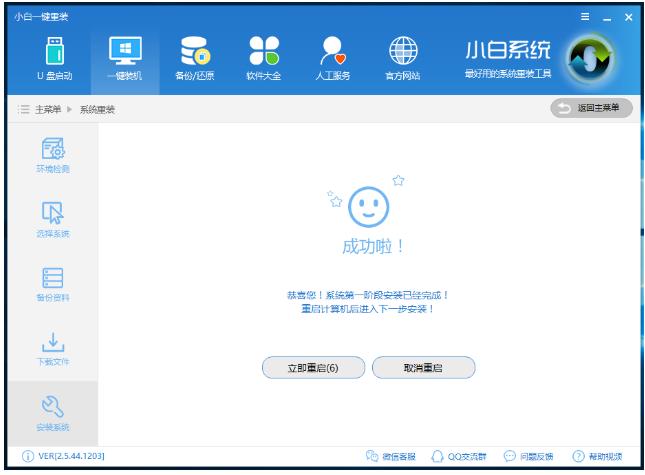Open 微信客服 link

tap(390, 456)
